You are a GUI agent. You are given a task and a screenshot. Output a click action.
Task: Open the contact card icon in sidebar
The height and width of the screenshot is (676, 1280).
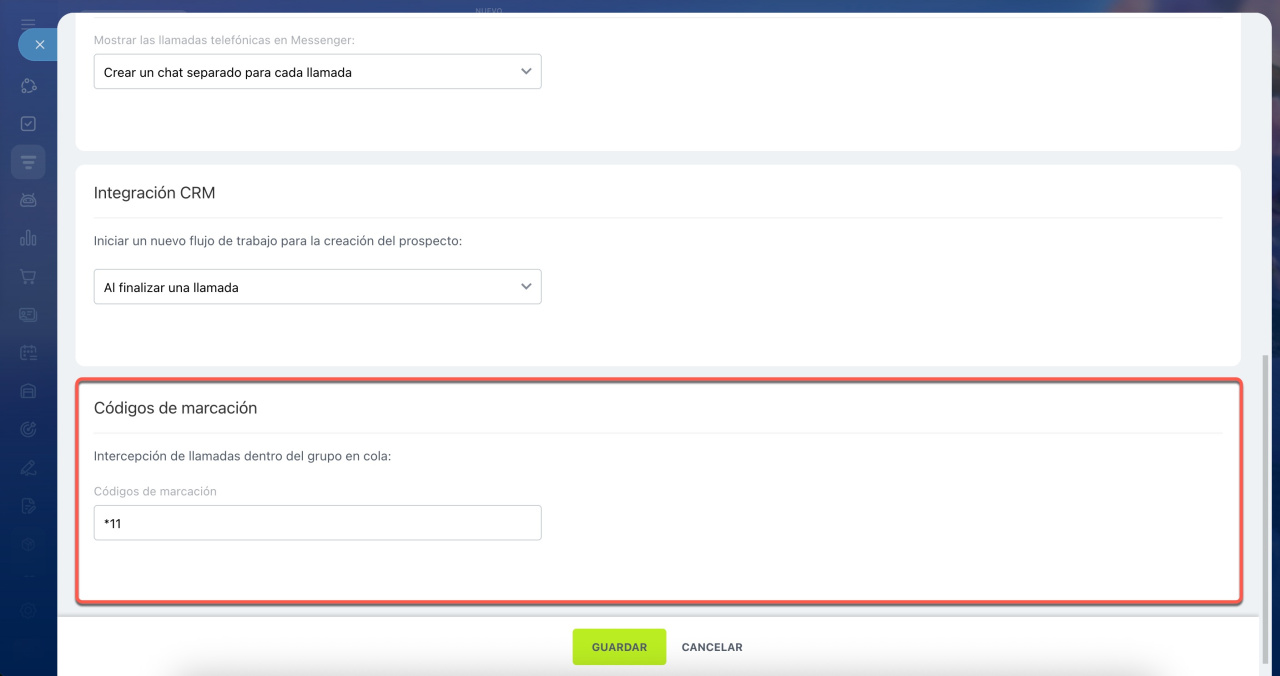coord(28,314)
